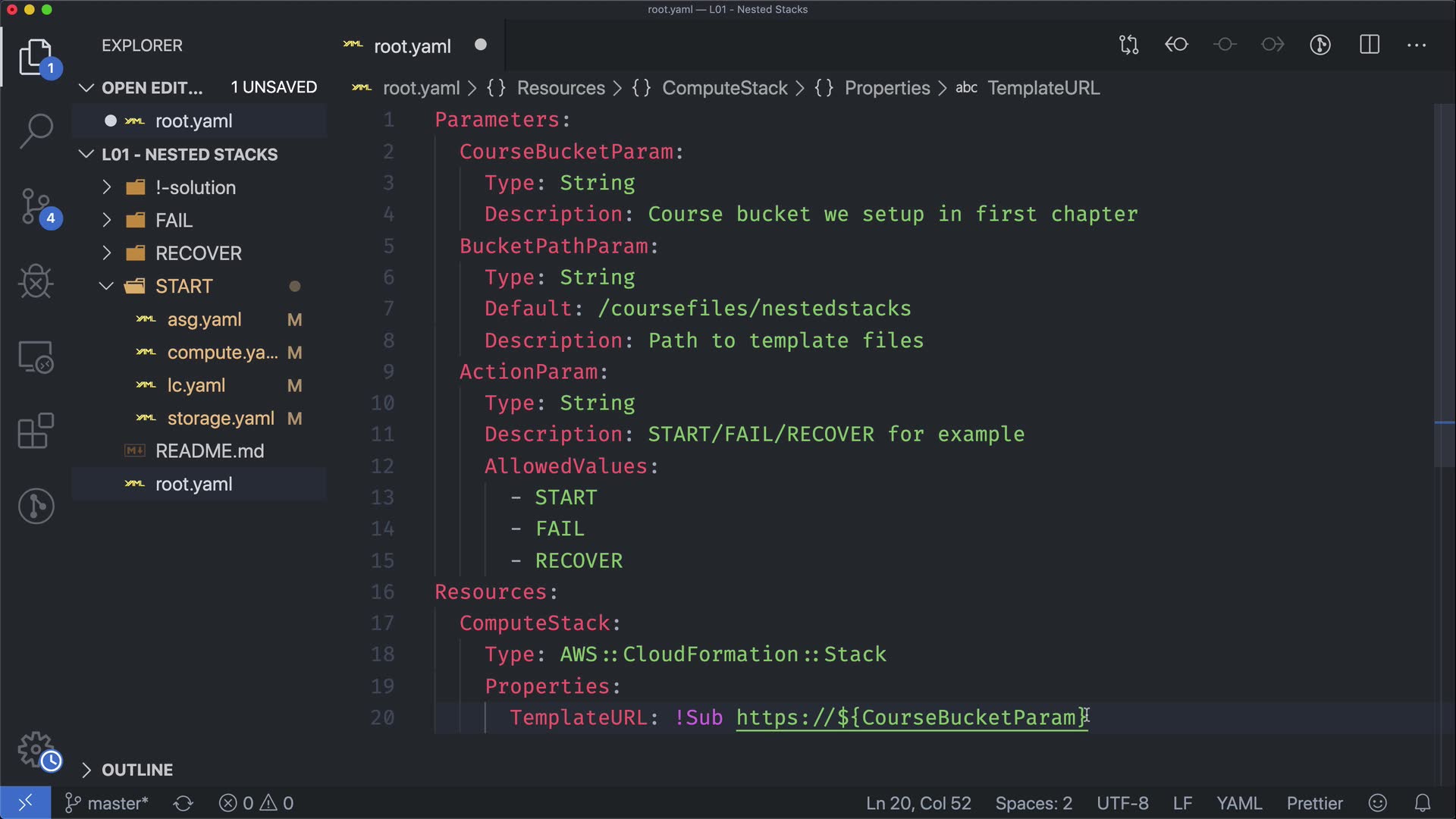Image resolution: width=1456 pixels, height=819 pixels.
Task: Split the editor to the right
Action: [1370, 45]
